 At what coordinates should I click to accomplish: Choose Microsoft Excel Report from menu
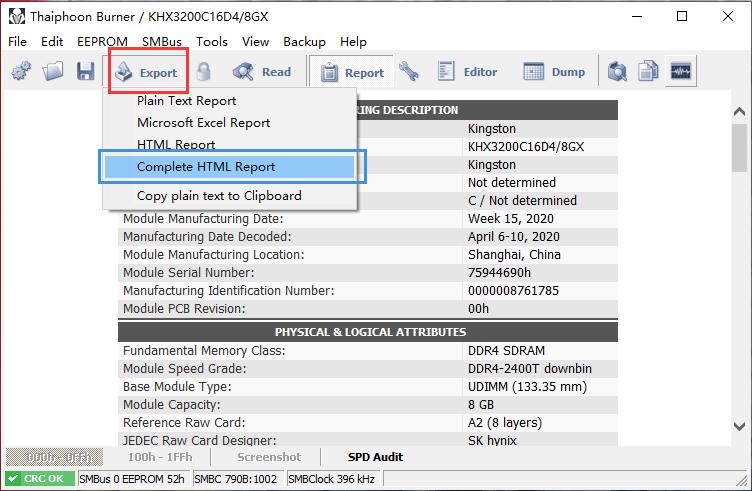(204, 123)
